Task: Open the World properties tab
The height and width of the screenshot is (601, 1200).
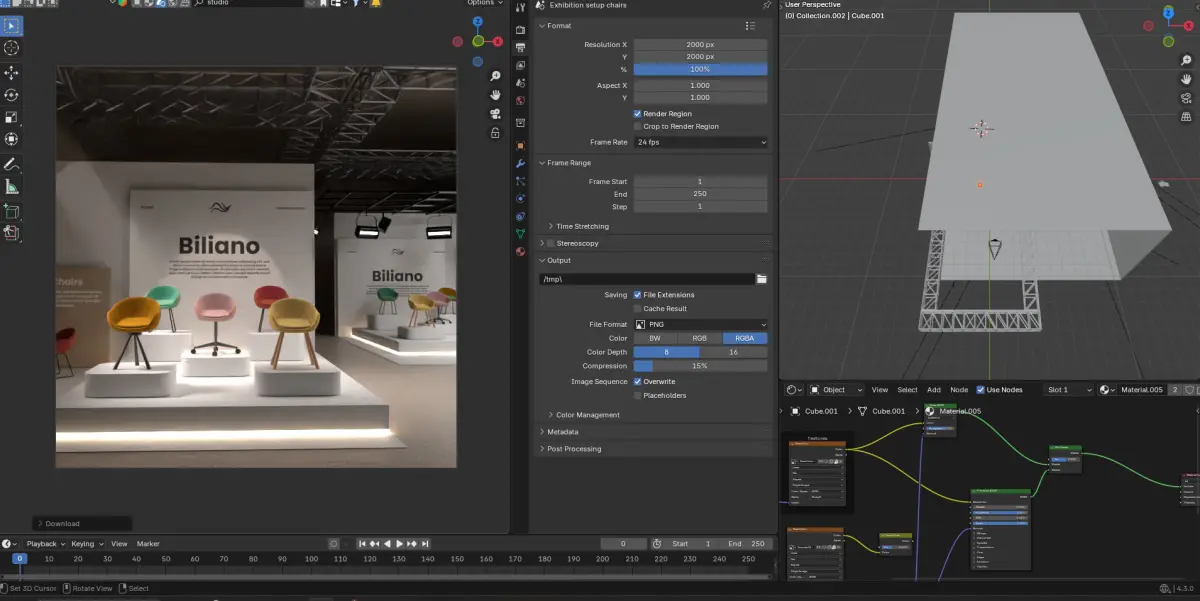Action: pyautogui.click(x=520, y=100)
